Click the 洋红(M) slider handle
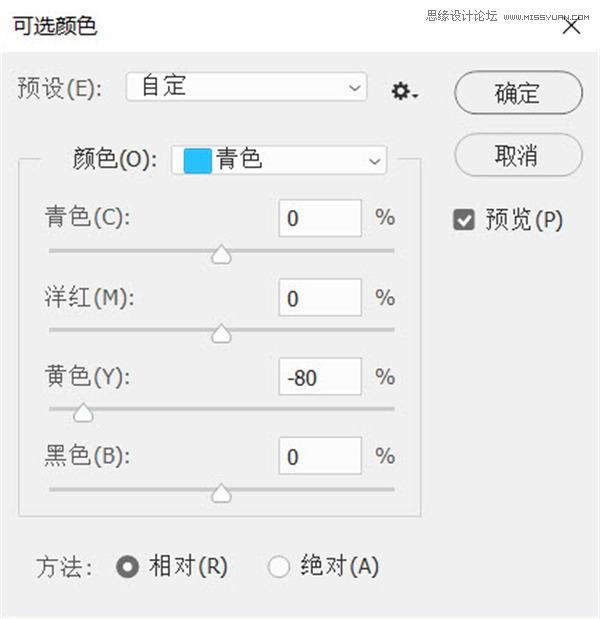600x619 pixels. click(x=221, y=334)
